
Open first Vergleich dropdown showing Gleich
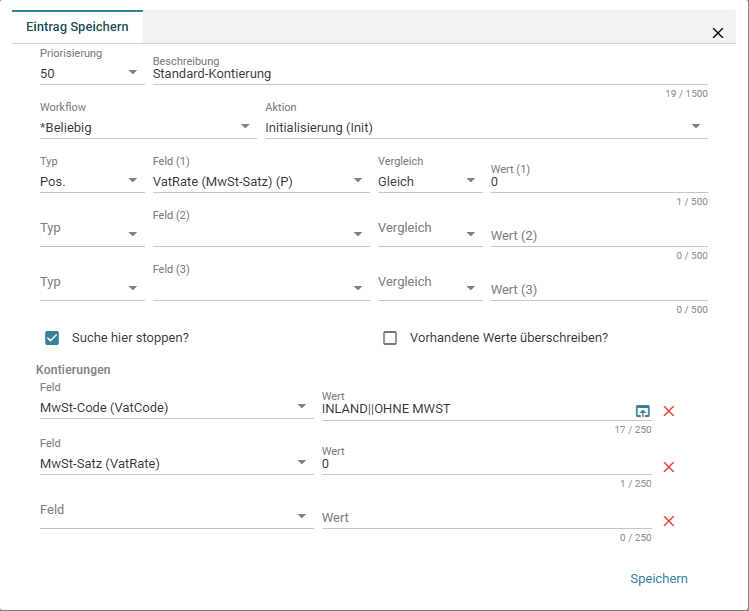(430, 182)
